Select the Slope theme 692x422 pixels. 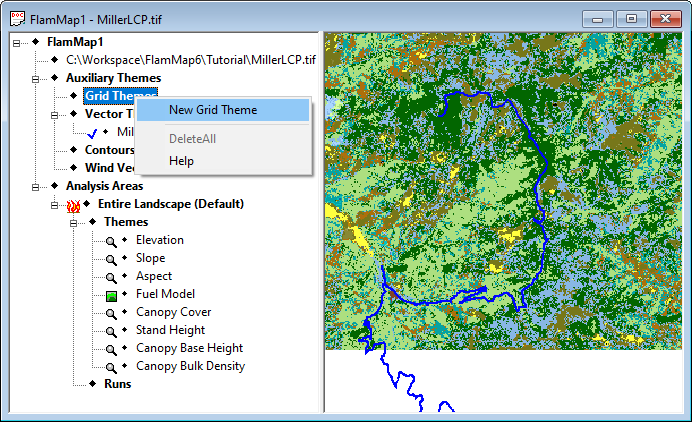coord(150,258)
